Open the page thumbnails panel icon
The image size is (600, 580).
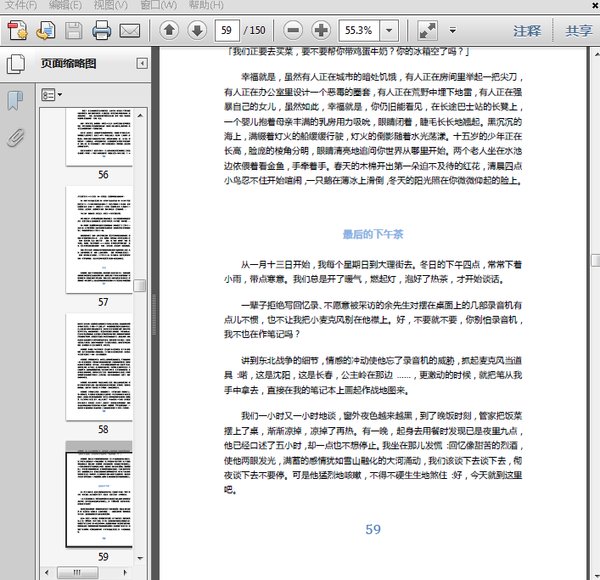16,64
